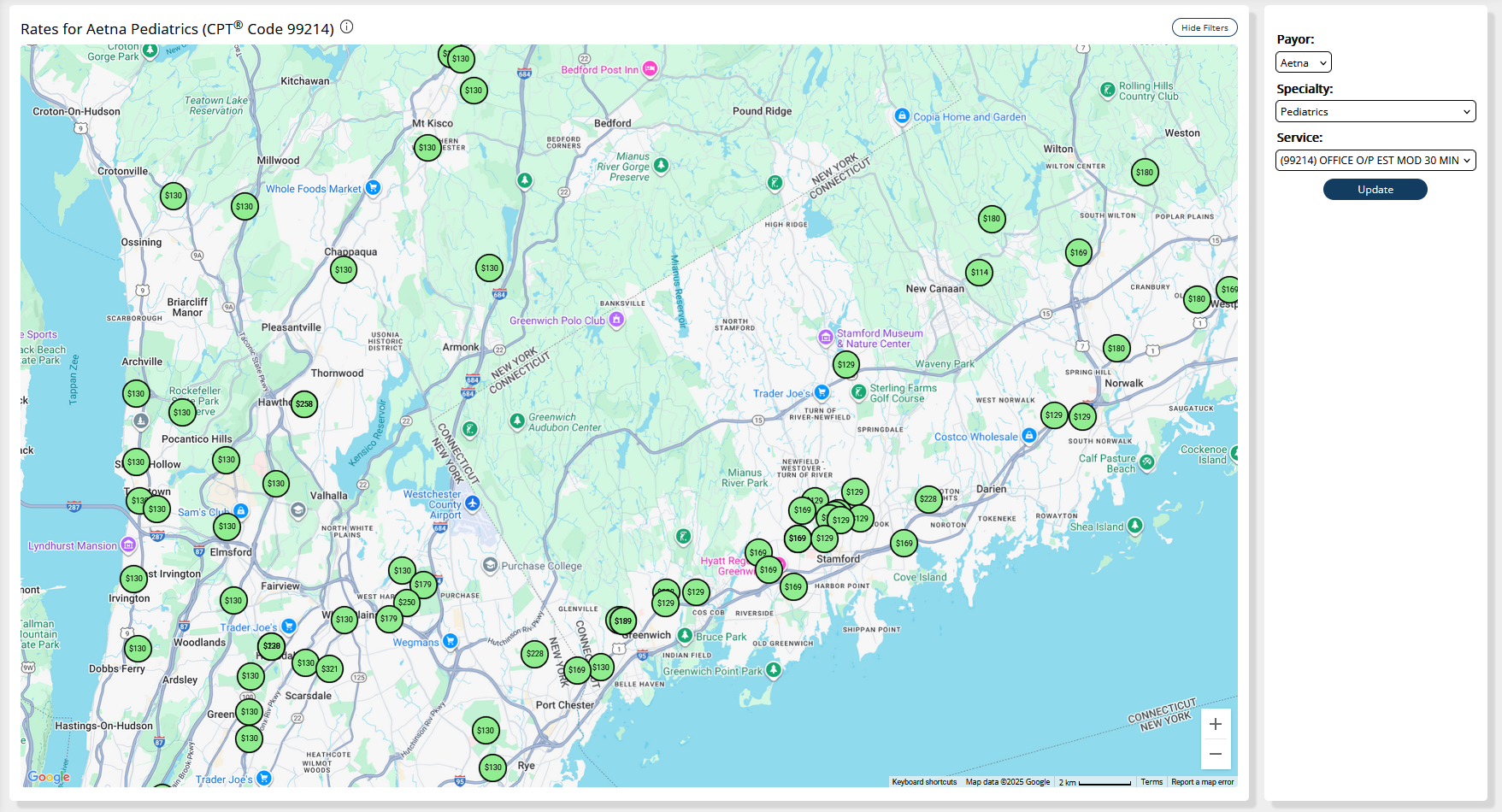
Task: Open the Specialty dropdown showing Pediatrics
Action: [x=1375, y=111]
